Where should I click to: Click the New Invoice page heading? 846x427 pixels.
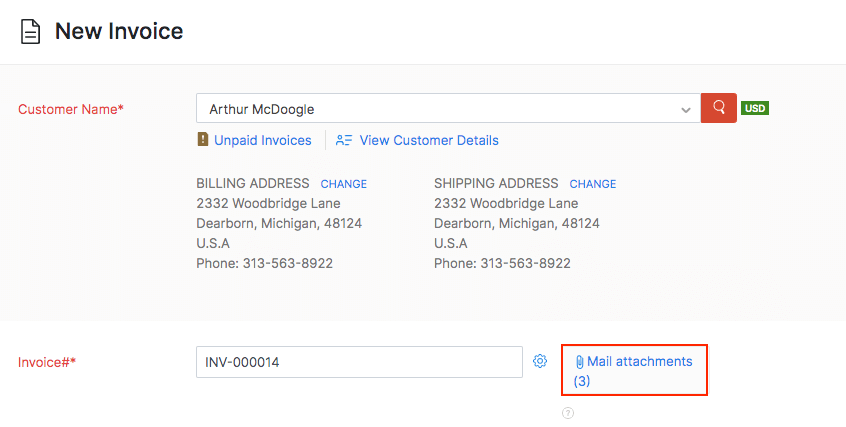tap(119, 32)
